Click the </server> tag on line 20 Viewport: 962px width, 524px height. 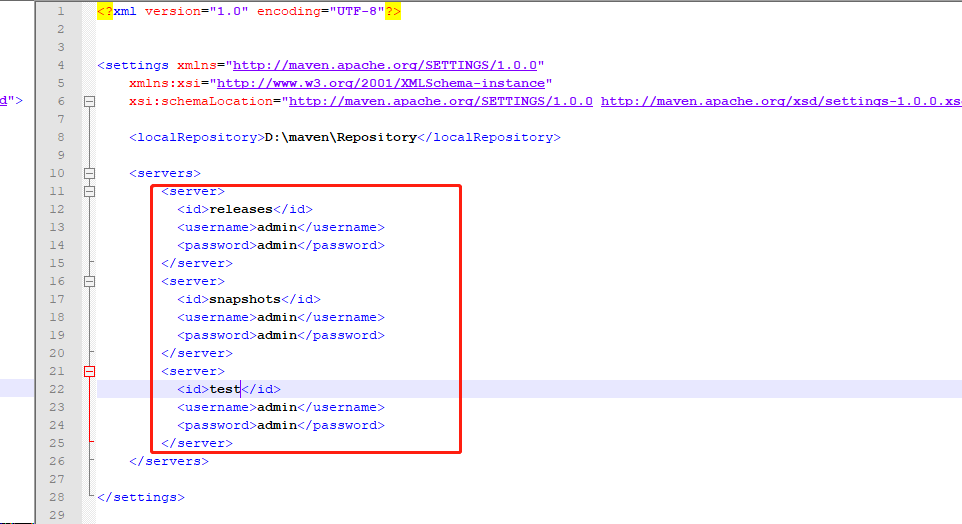tap(197, 353)
